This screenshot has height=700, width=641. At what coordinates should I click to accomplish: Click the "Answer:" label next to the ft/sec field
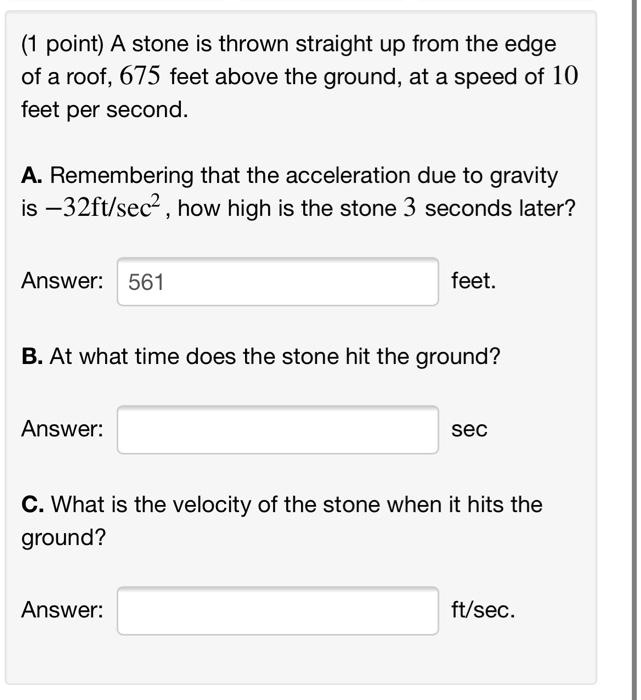(62, 610)
